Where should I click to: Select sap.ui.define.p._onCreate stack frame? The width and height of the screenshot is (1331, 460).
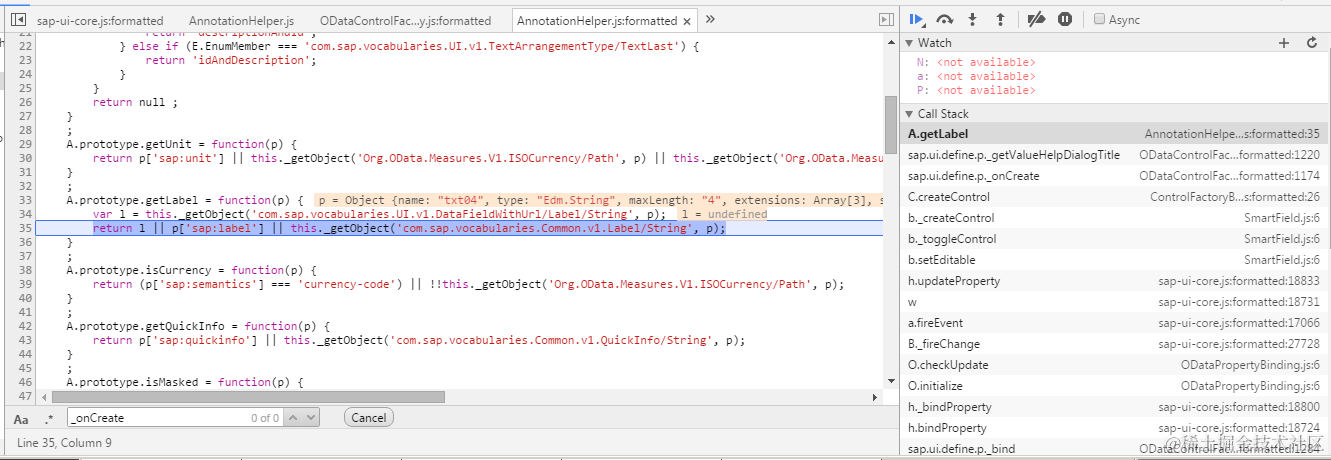(x=1116, y=176)
